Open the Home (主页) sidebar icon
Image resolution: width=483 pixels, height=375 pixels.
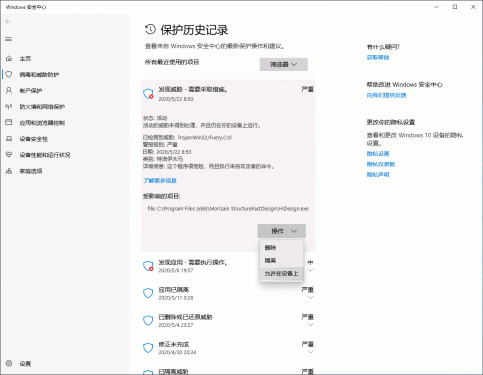[x=9, y=58]
